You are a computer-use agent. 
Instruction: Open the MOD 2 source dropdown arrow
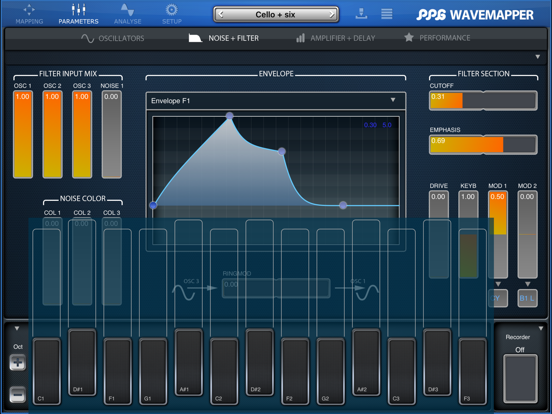[x=527, y=284]
